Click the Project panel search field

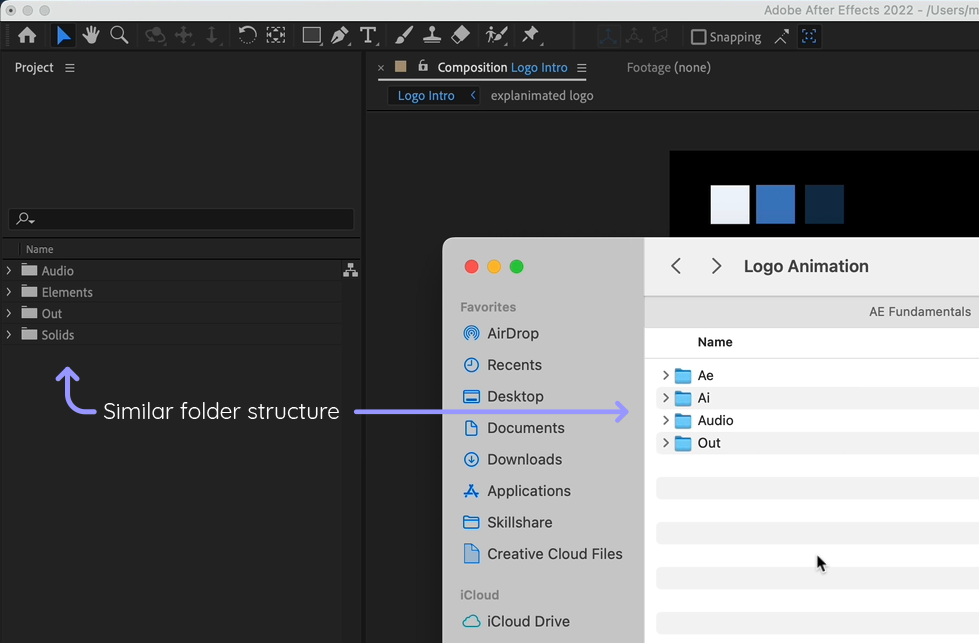[x=181, y=218]
